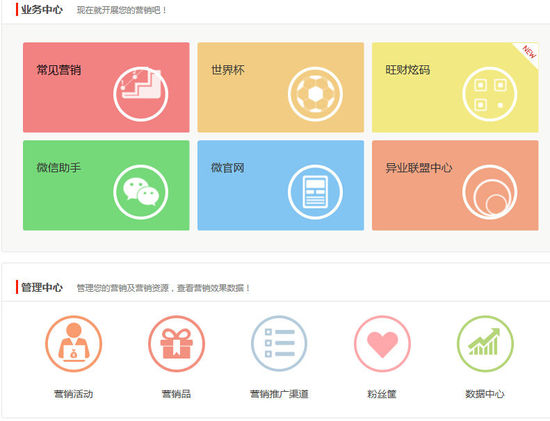Open the 旺财炫码 yellow tile
The width and height of the screenshot is (550, 421).
coord(455,87)
